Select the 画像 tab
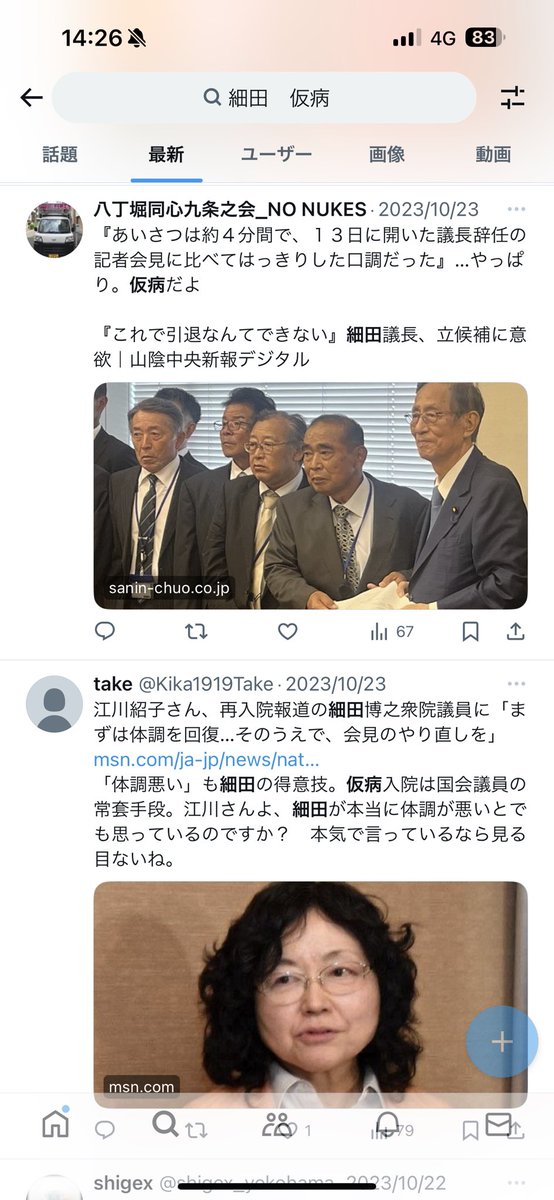 tap(387, 155)
